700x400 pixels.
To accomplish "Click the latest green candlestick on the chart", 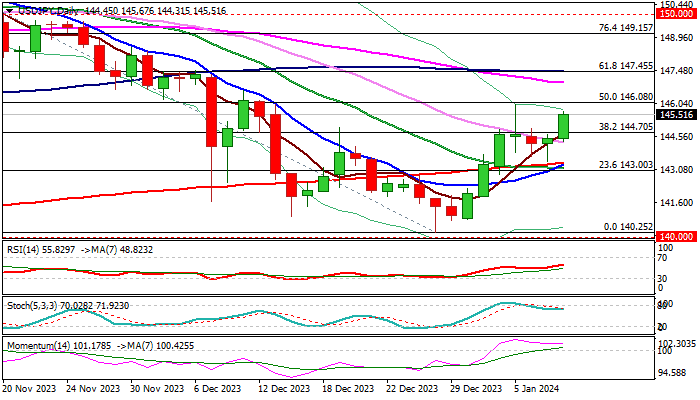I will (563, 125).
